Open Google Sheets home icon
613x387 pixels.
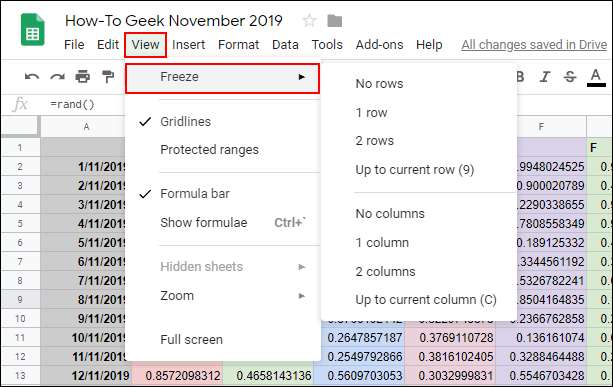33,30
